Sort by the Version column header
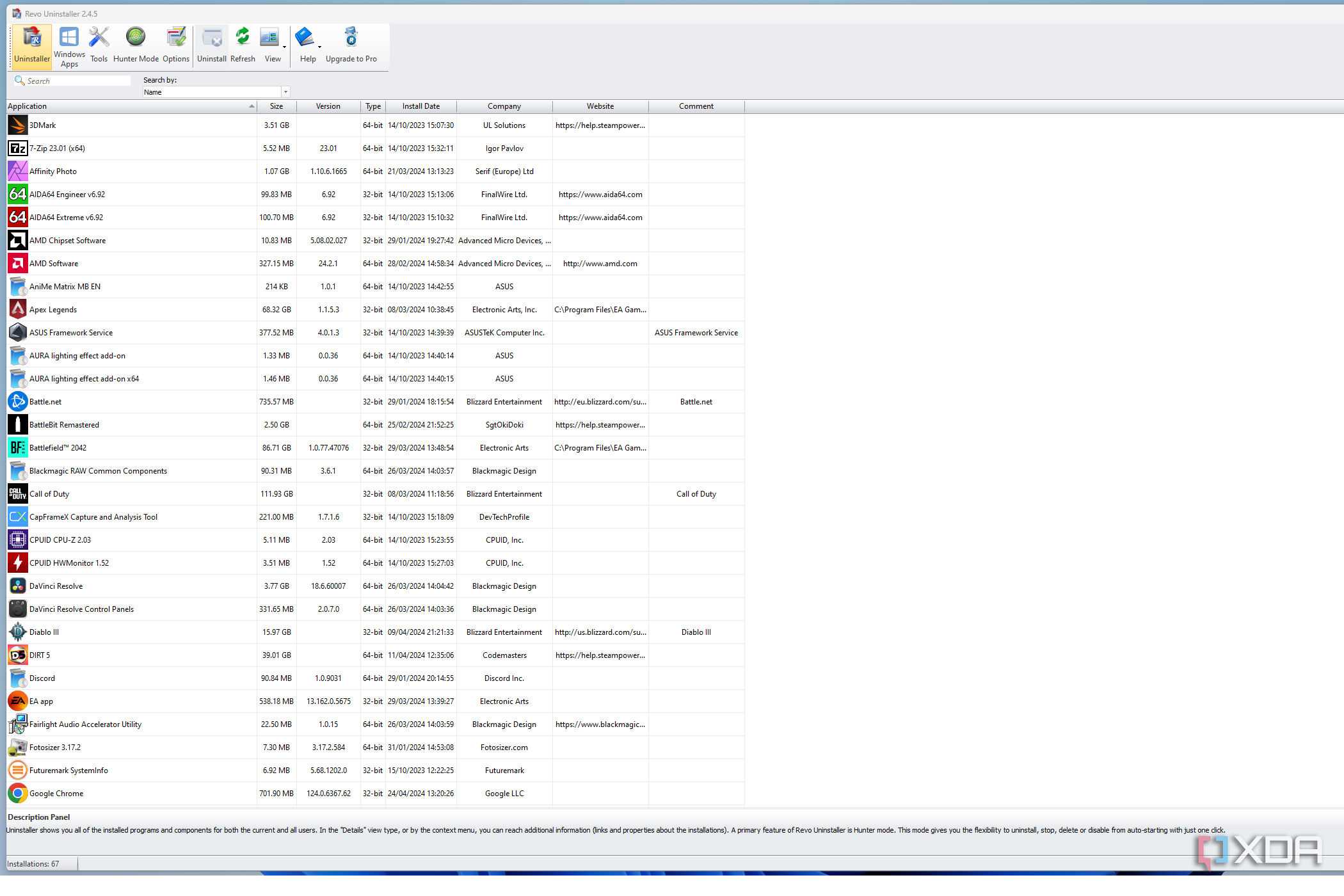 (328, 106)
